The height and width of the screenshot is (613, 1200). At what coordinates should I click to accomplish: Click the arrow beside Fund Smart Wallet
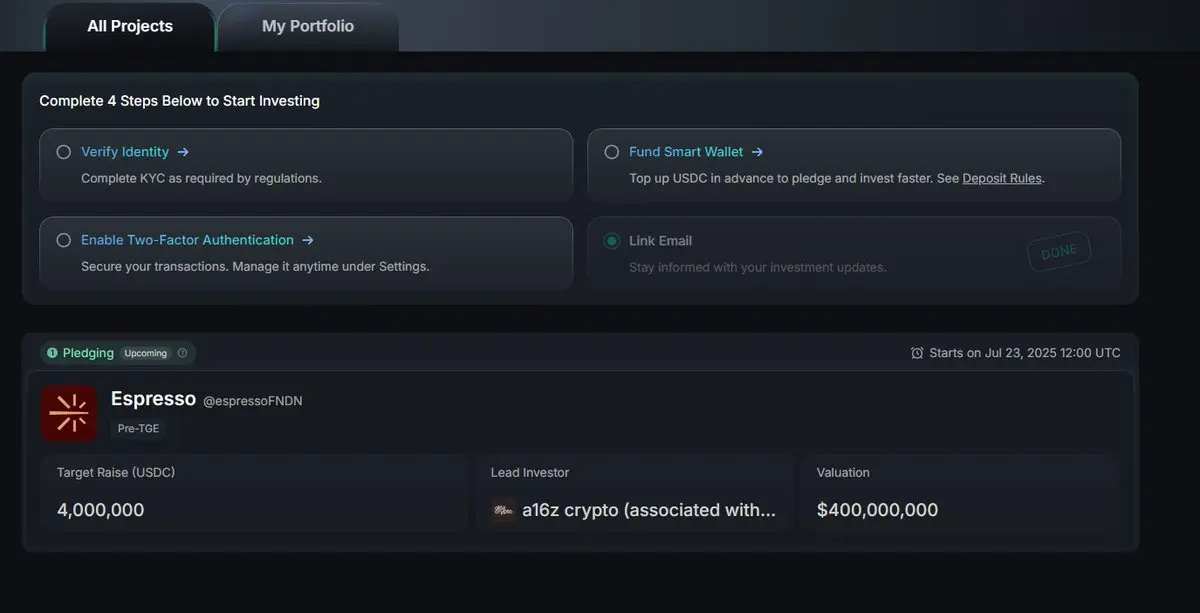click(x=757, y=152)
